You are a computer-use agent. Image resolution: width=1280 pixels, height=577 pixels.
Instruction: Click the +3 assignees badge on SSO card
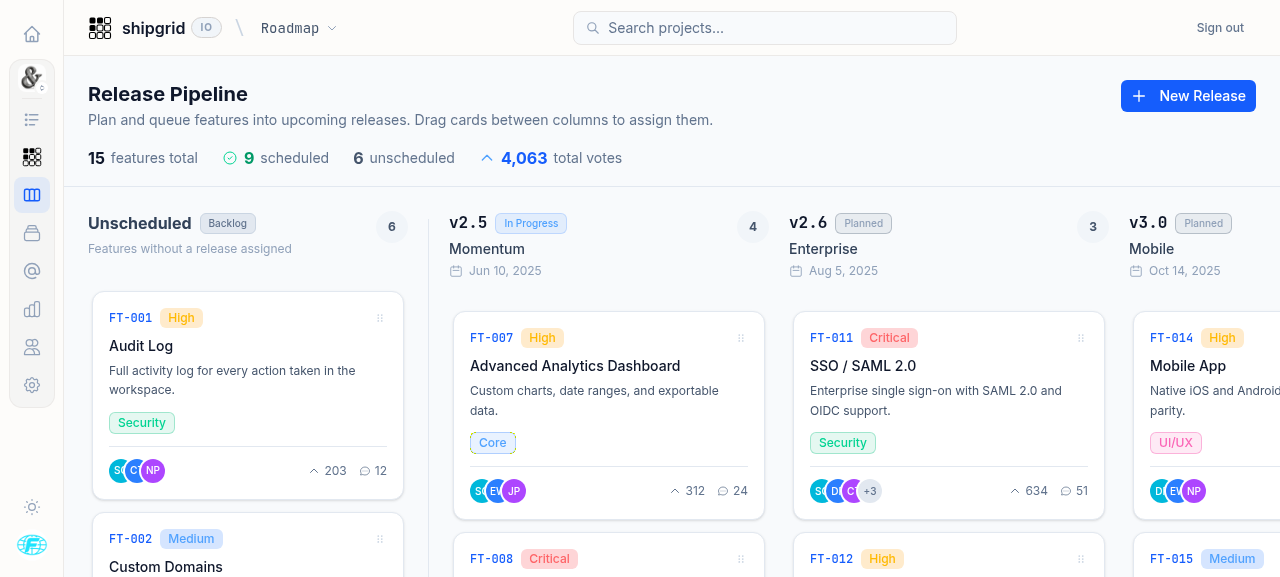(870, 491)
